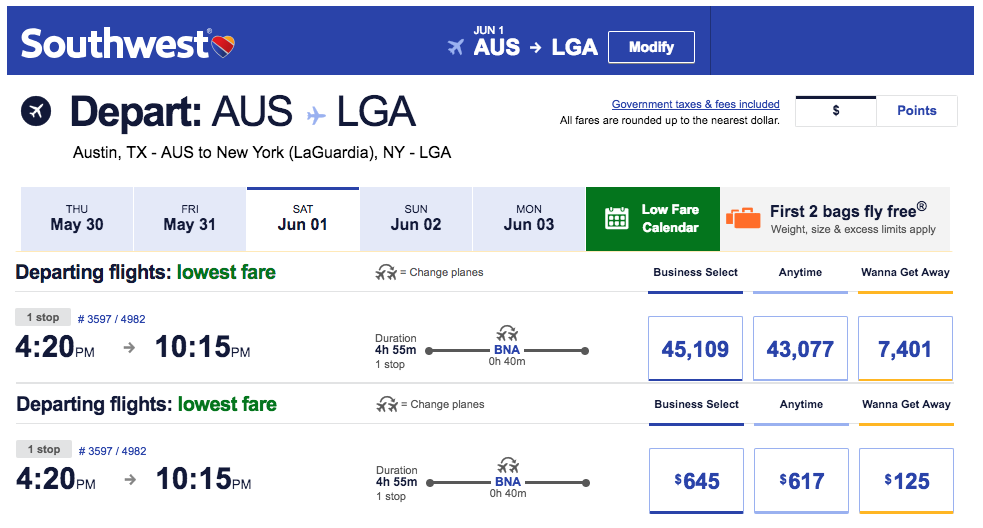
Task: Select the Sun Jun 02 date tab
Action: pyautogui.click(x=416, y=219)
